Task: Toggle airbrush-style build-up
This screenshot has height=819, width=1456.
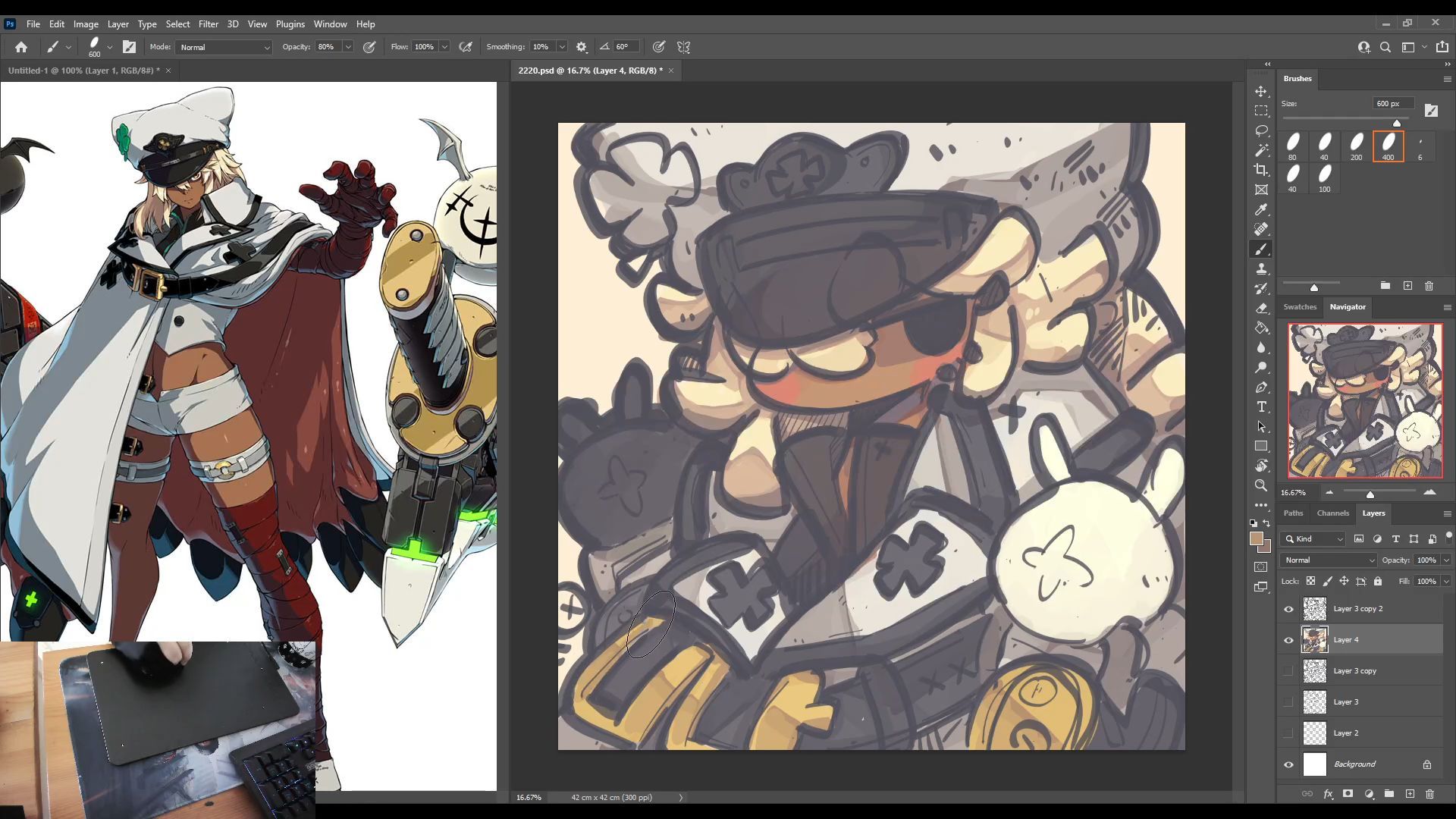Action: tap(466, 47)
